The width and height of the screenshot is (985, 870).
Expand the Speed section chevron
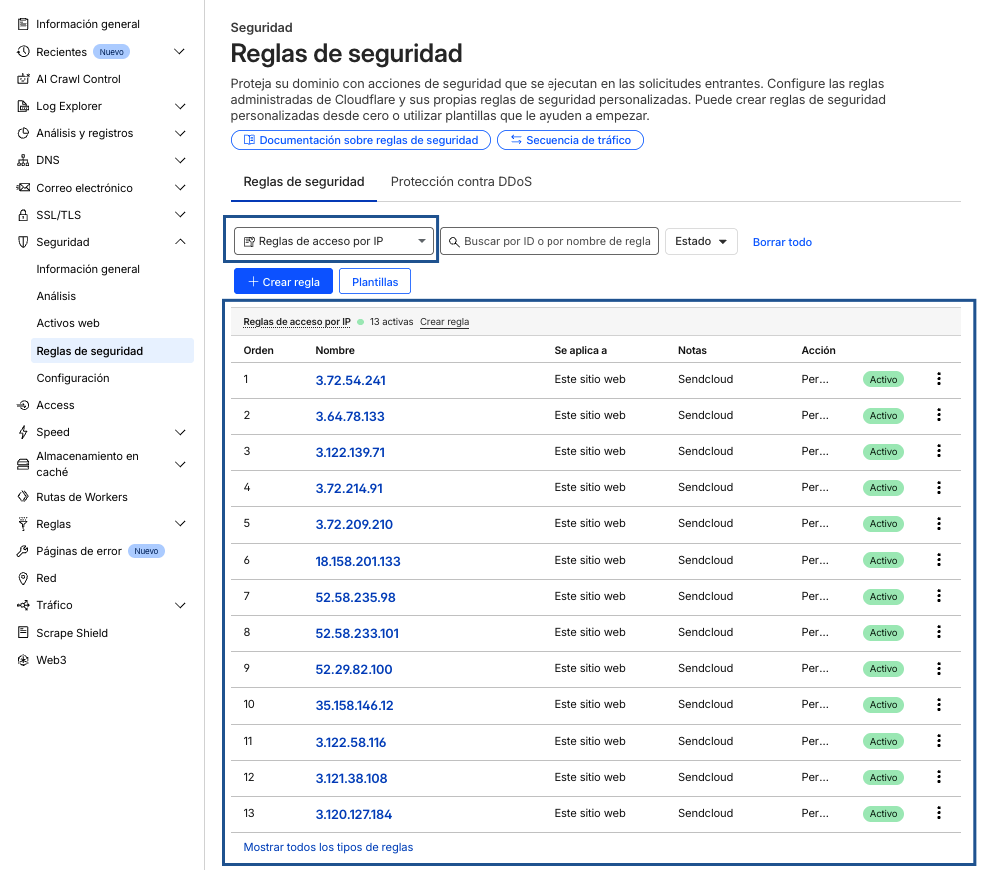pos(180,432)
